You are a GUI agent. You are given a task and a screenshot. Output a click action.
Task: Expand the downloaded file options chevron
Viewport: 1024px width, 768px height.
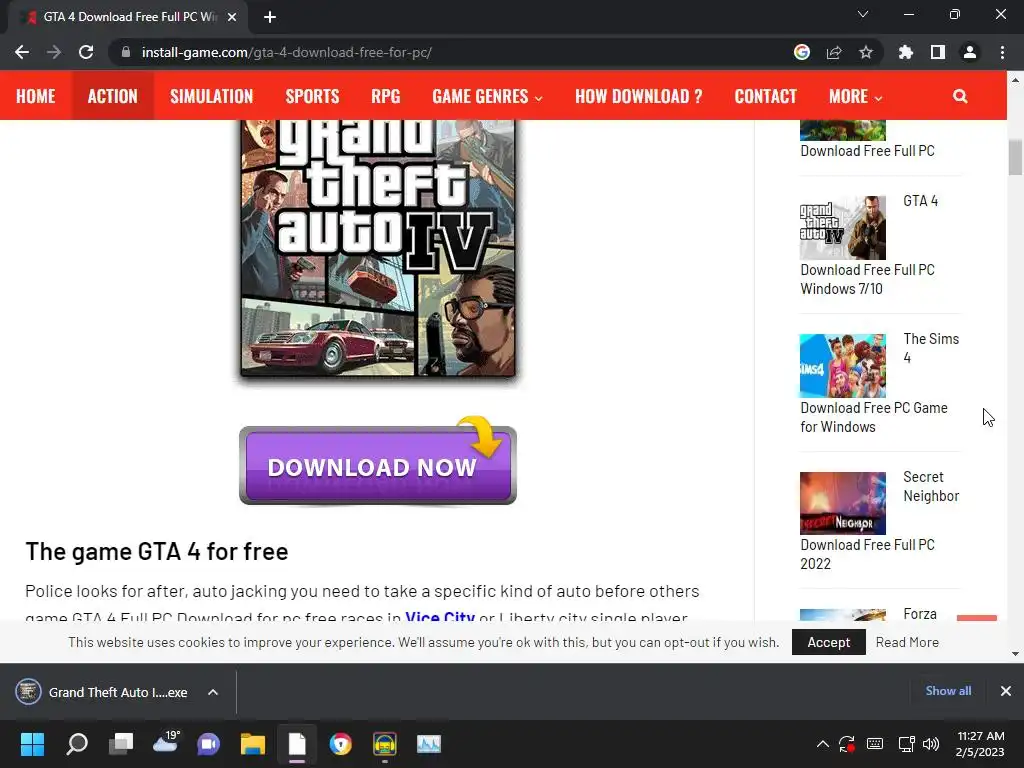tap(213, 692)
